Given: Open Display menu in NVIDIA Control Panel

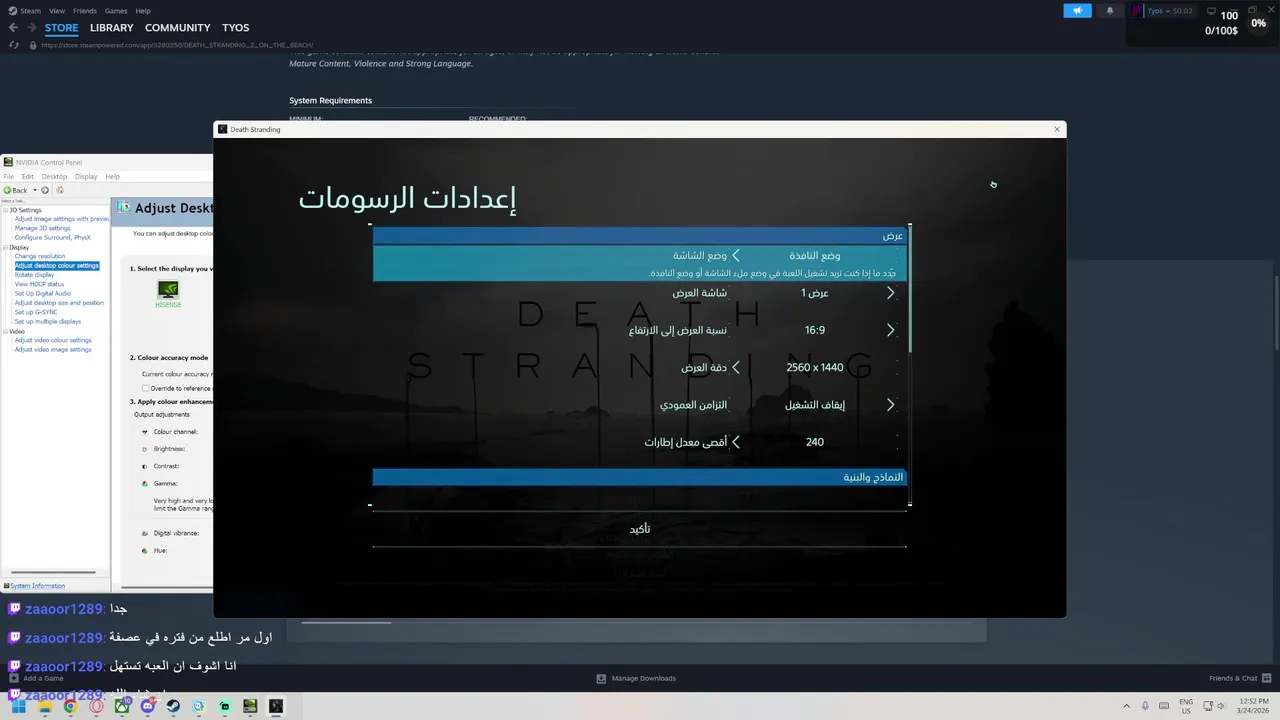Looking at the screenshot, I should point(86,176).
